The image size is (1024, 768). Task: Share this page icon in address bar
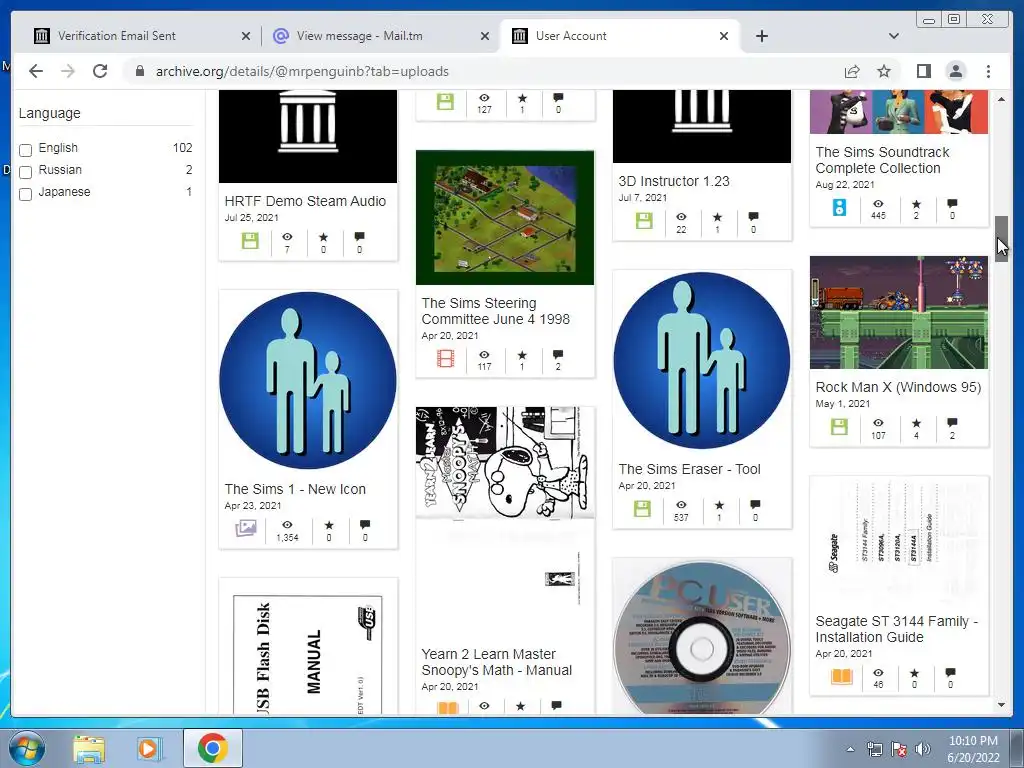852,71
